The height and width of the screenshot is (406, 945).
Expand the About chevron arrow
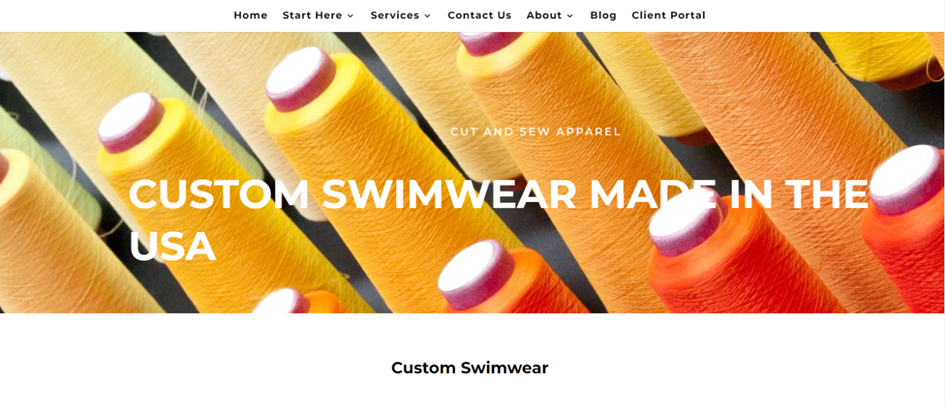(570, 16)
